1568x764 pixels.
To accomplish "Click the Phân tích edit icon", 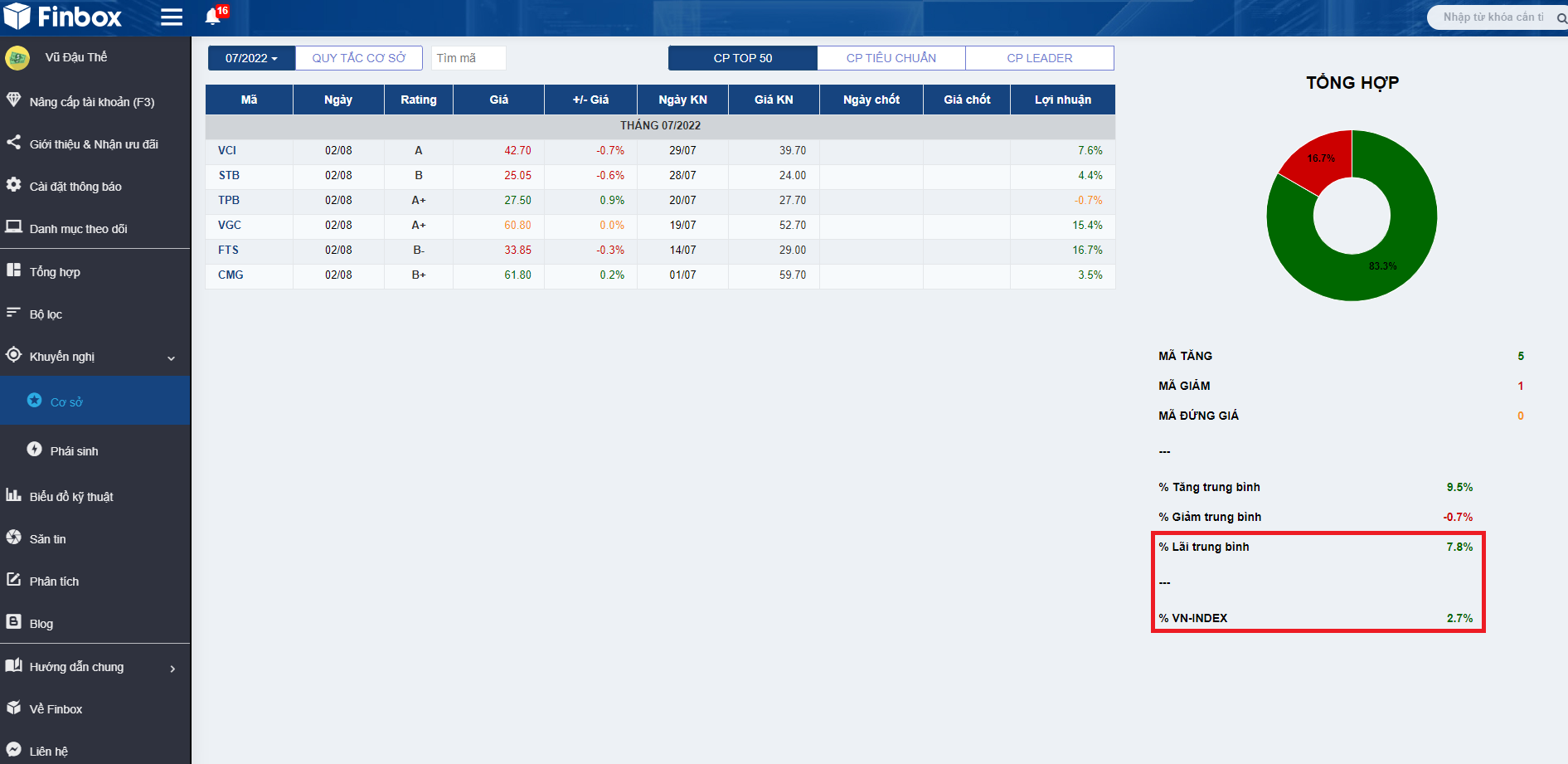I will tap(13, 579).
